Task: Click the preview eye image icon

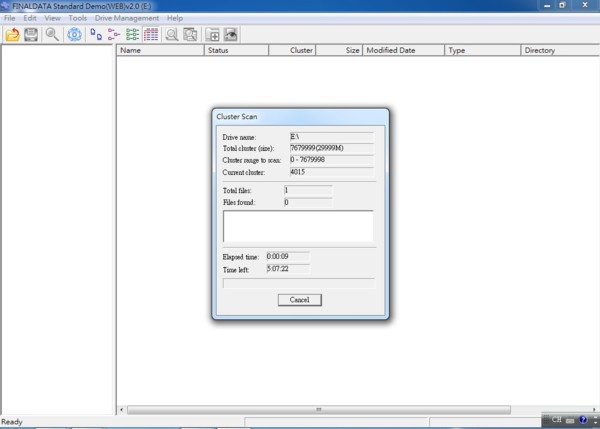Action: [x=230, y=35]
